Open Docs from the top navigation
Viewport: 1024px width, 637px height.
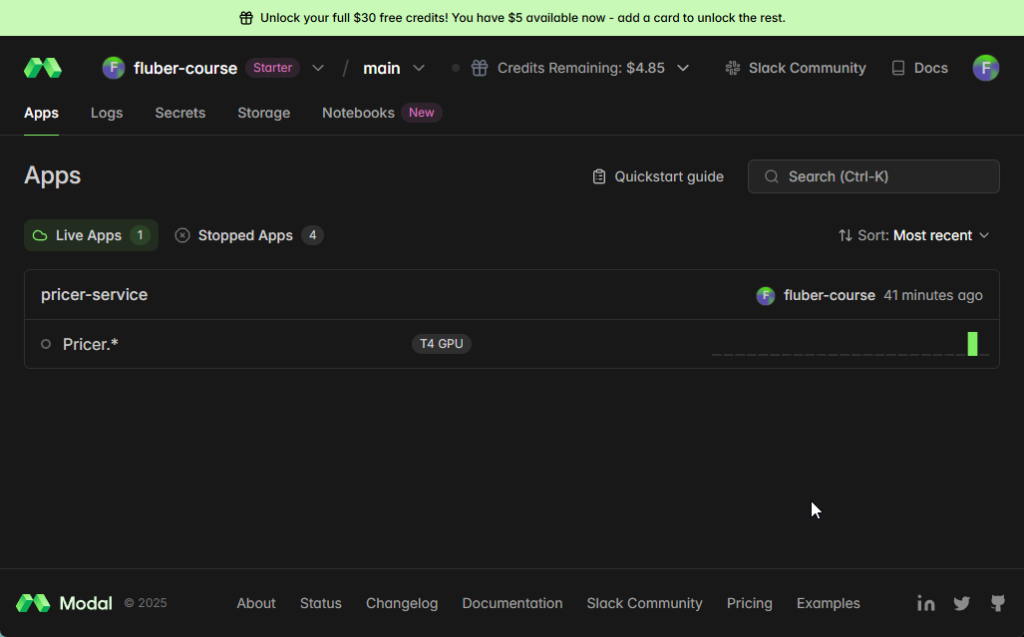click(x=919, y=68)
